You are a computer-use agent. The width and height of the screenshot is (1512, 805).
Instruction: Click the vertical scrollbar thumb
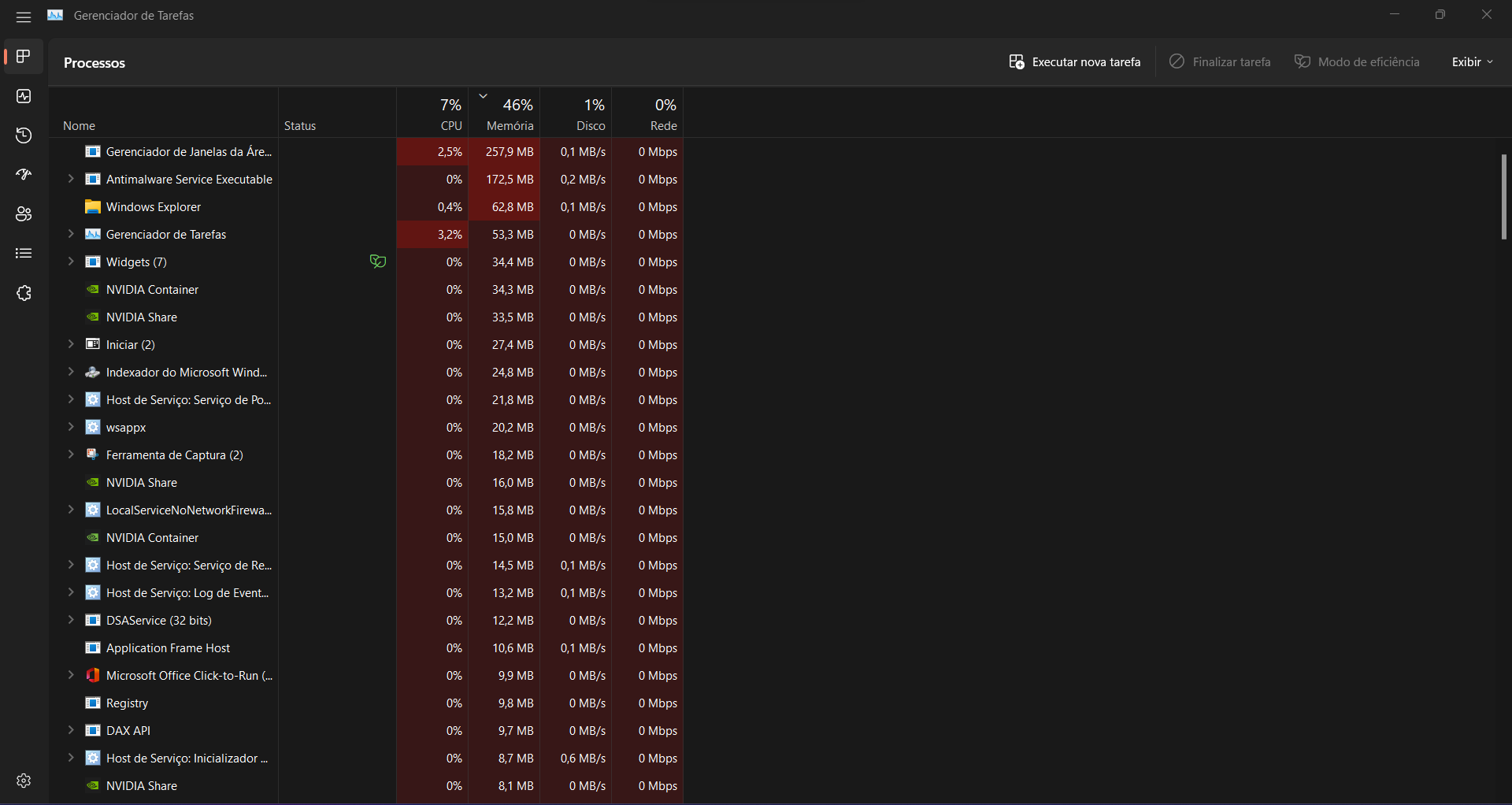(1503, 197)
